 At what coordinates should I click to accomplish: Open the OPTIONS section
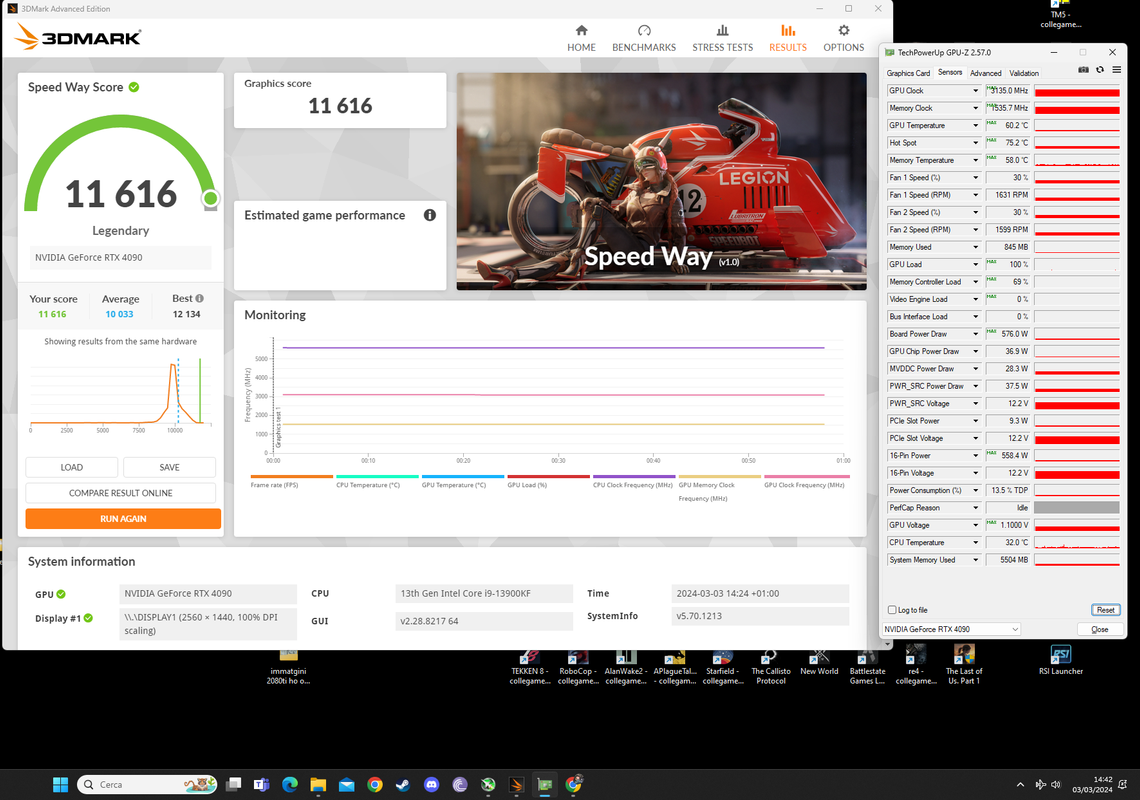coord(843,39)
